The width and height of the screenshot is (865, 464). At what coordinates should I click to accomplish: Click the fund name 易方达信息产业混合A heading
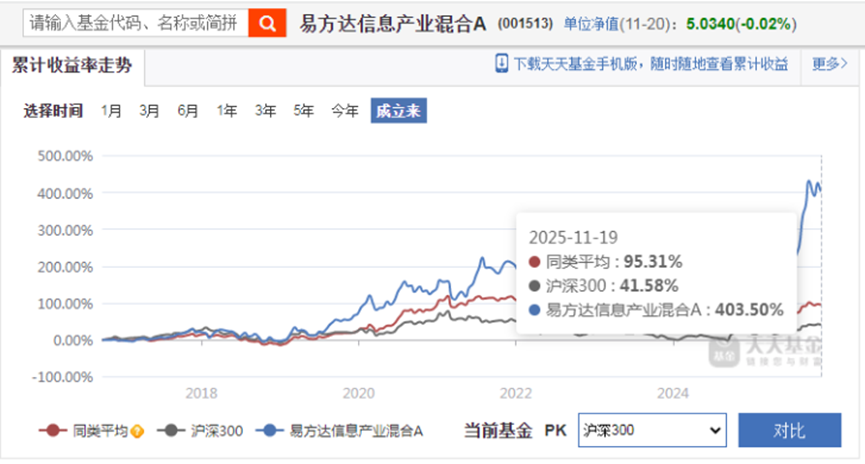[x=393, y=24]
